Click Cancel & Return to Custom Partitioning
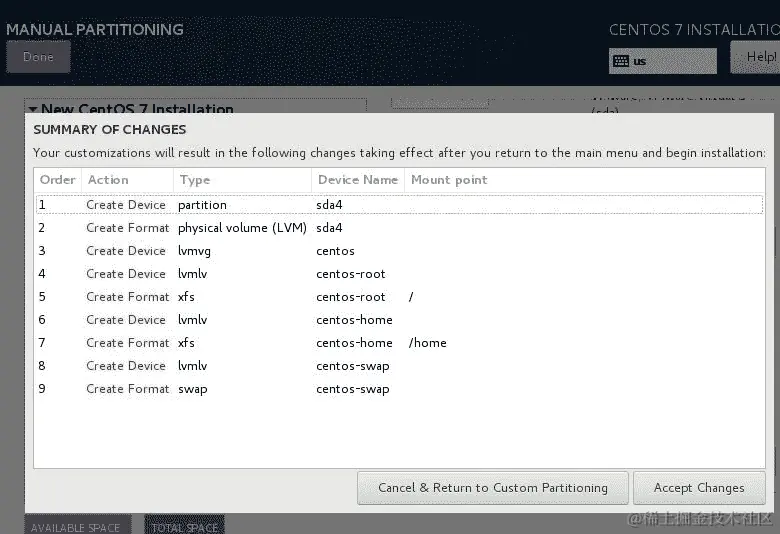This screenshot has height=534, width=780. [x=492, y=488]
